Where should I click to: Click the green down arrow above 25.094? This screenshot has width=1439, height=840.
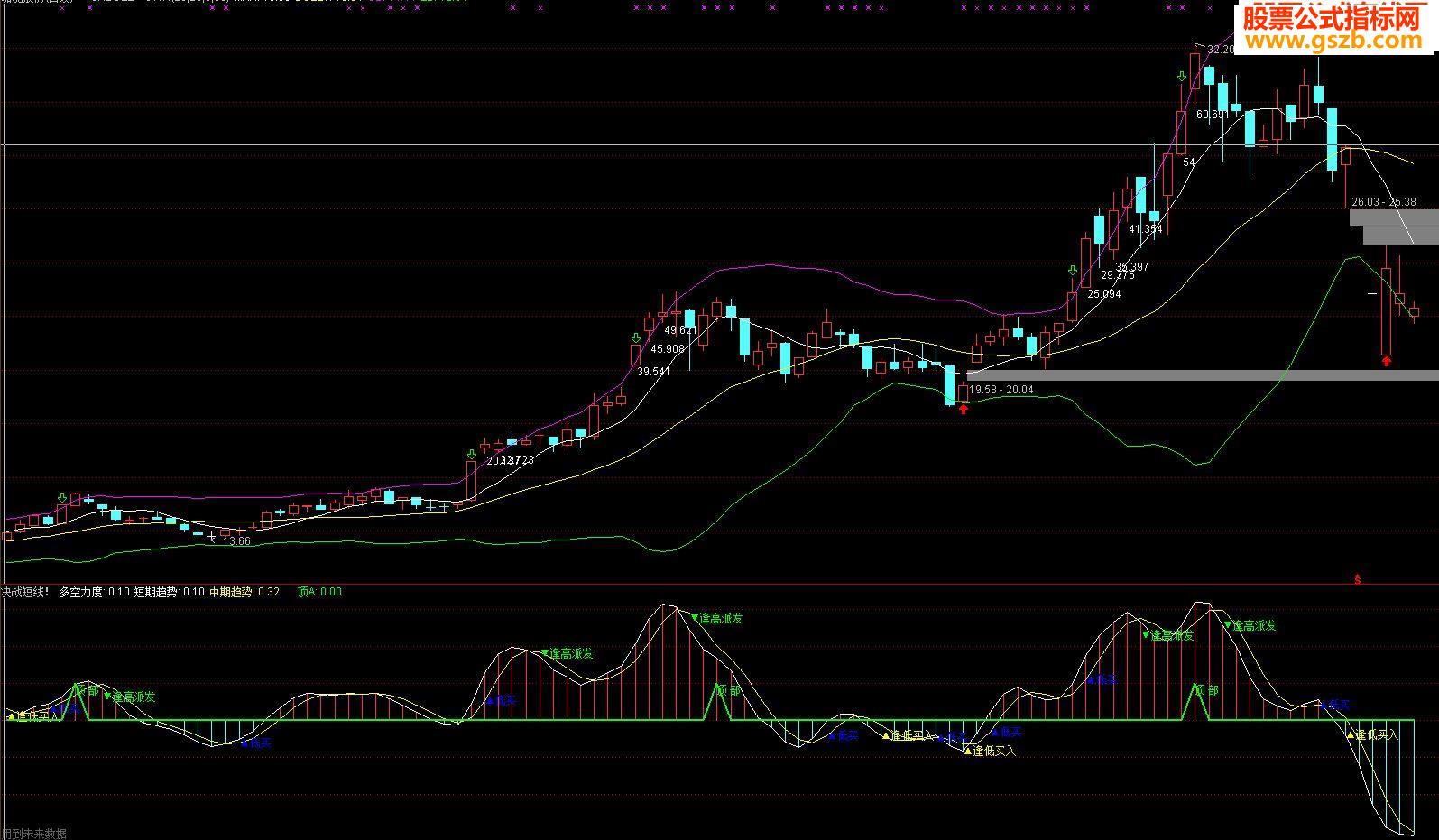coord(1073,271)
